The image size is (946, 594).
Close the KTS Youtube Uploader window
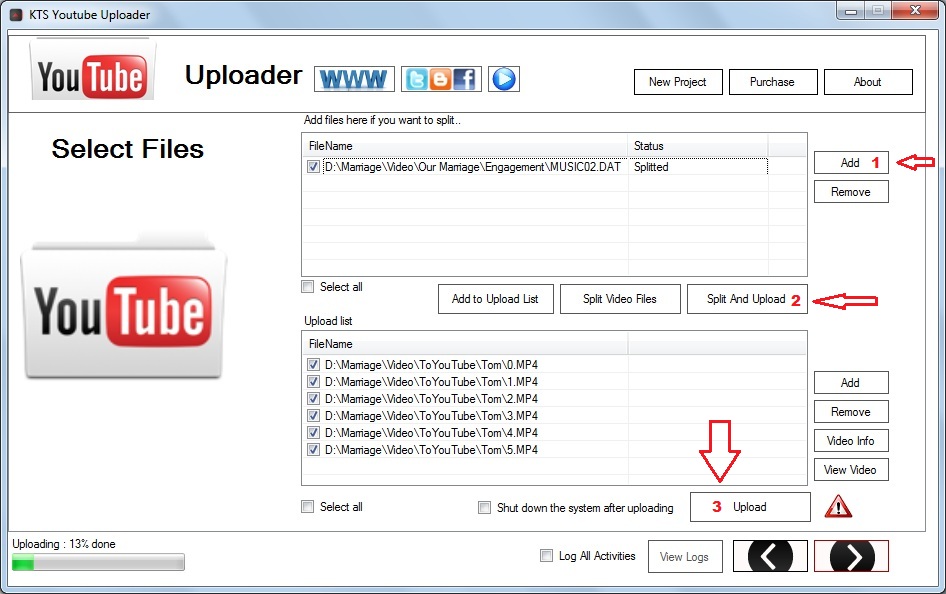pos(915,10)
